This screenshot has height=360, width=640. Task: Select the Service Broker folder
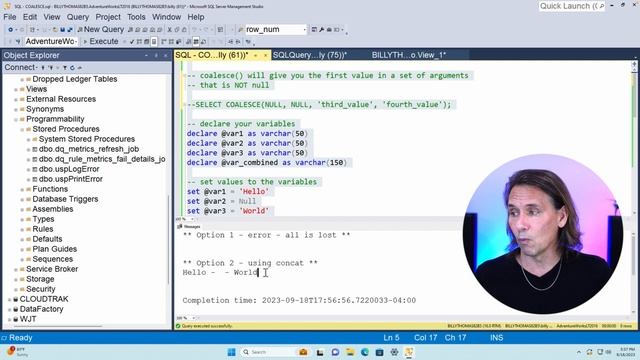coord(52,269)
